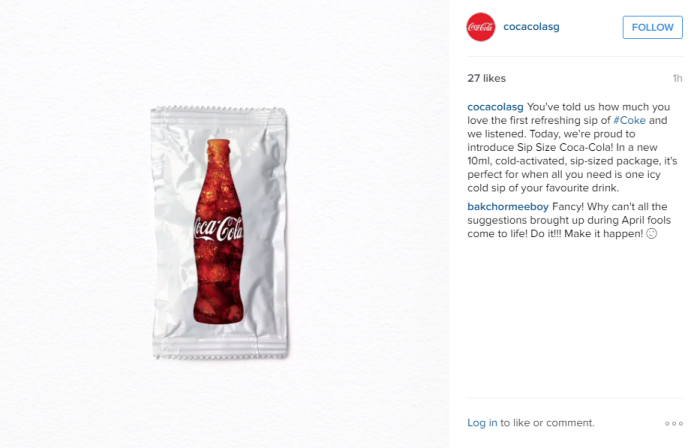Image resolution: width=700 pixels, height=448 pixels.
Task: Click "10ml, cold-activated" caption text
Action: (x=514, y=161)
